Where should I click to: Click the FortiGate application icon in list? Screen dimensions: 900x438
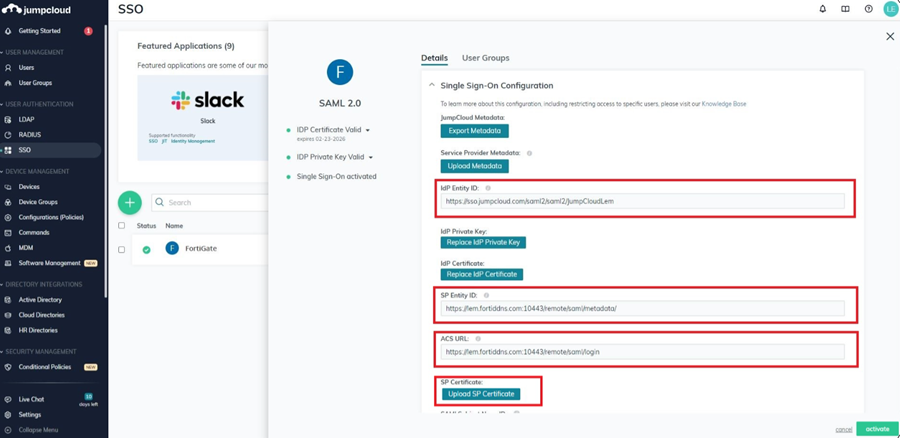[172, 248]
